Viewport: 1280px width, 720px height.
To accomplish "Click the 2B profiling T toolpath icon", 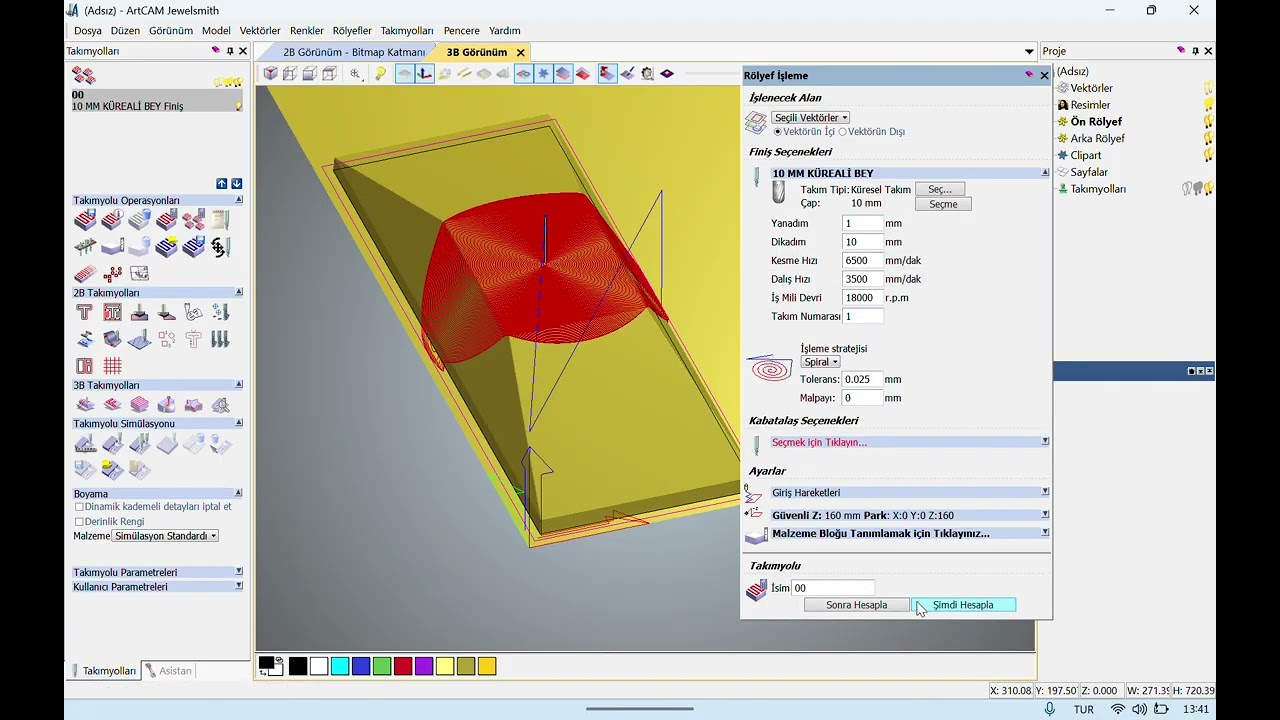I will 84,312.
